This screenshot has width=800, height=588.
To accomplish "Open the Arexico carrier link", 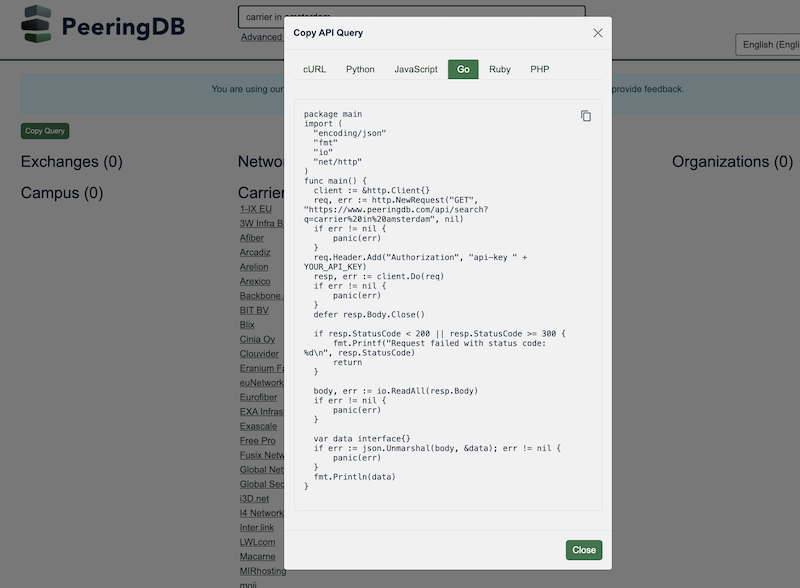I will click(255, 282).
